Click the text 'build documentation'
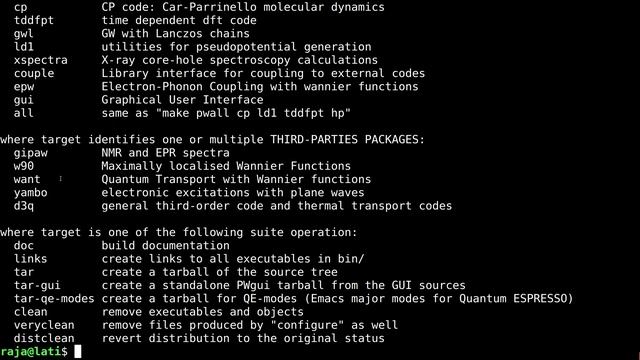640x360 pixels. point(165,246)
